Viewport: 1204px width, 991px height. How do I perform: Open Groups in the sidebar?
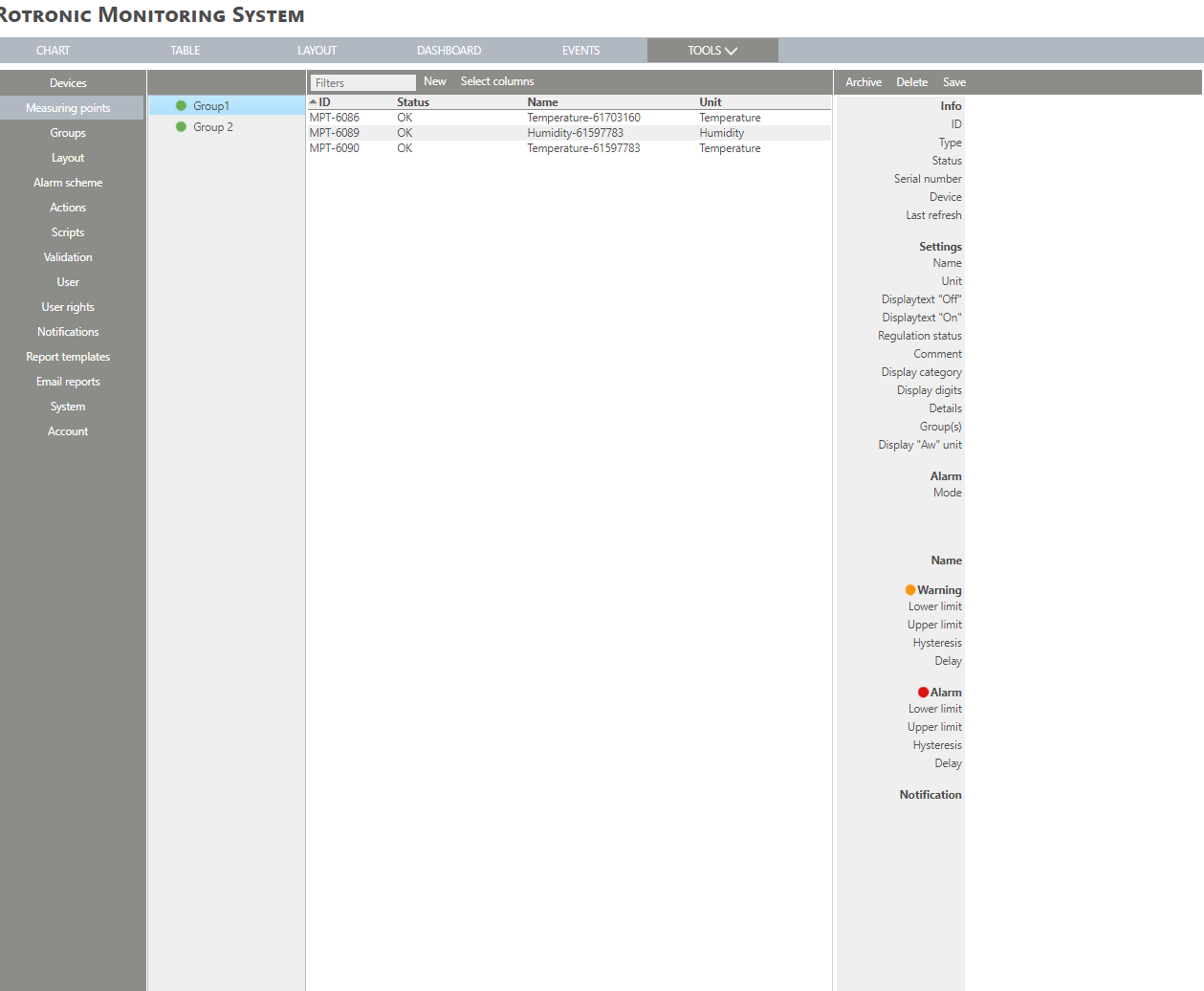click(68, 133)
